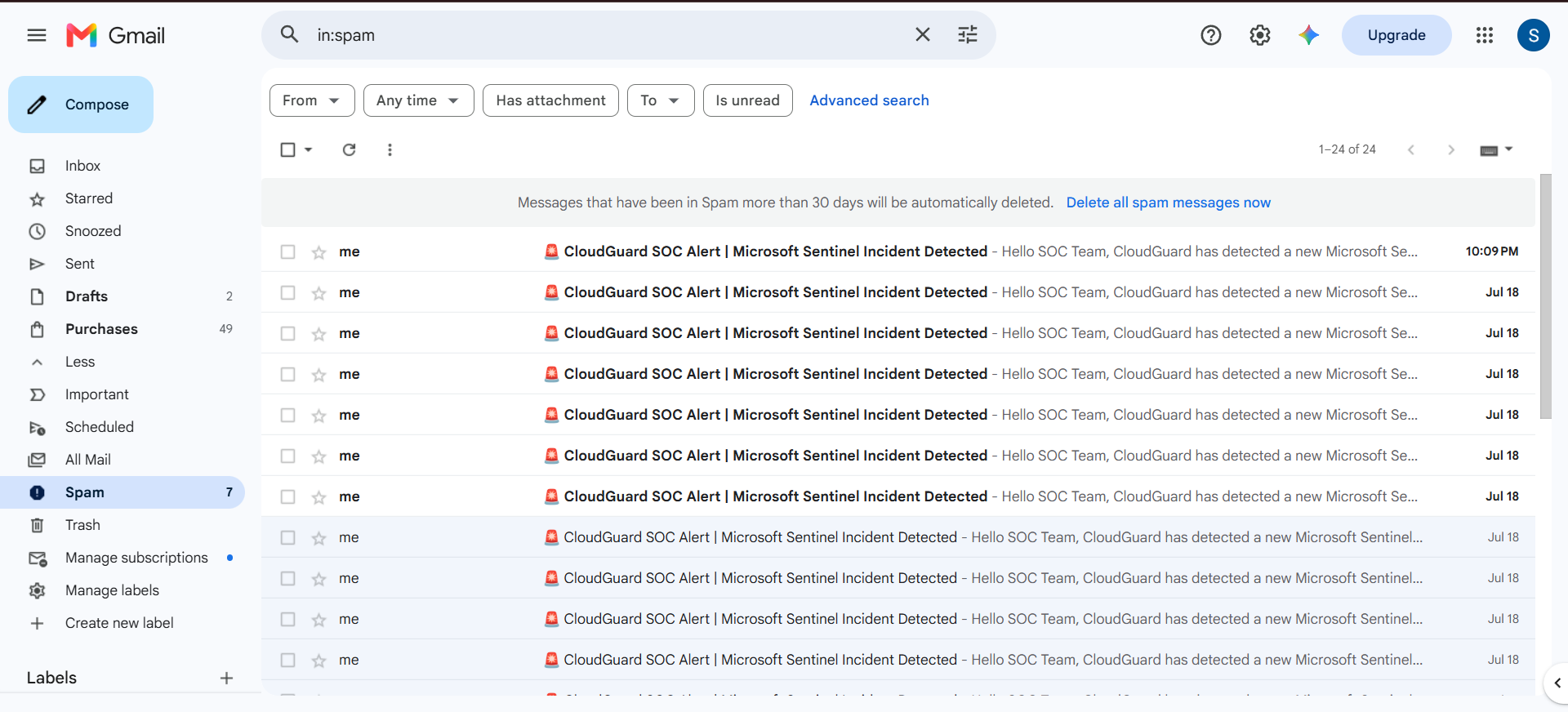This screenshot has width=1568, height=712.
Task: Open the main menu hamburger icon
Action: pos(37,35)
